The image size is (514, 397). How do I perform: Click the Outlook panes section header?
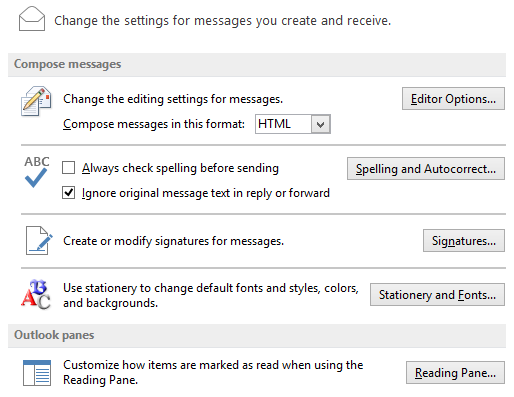pos(257,335)
